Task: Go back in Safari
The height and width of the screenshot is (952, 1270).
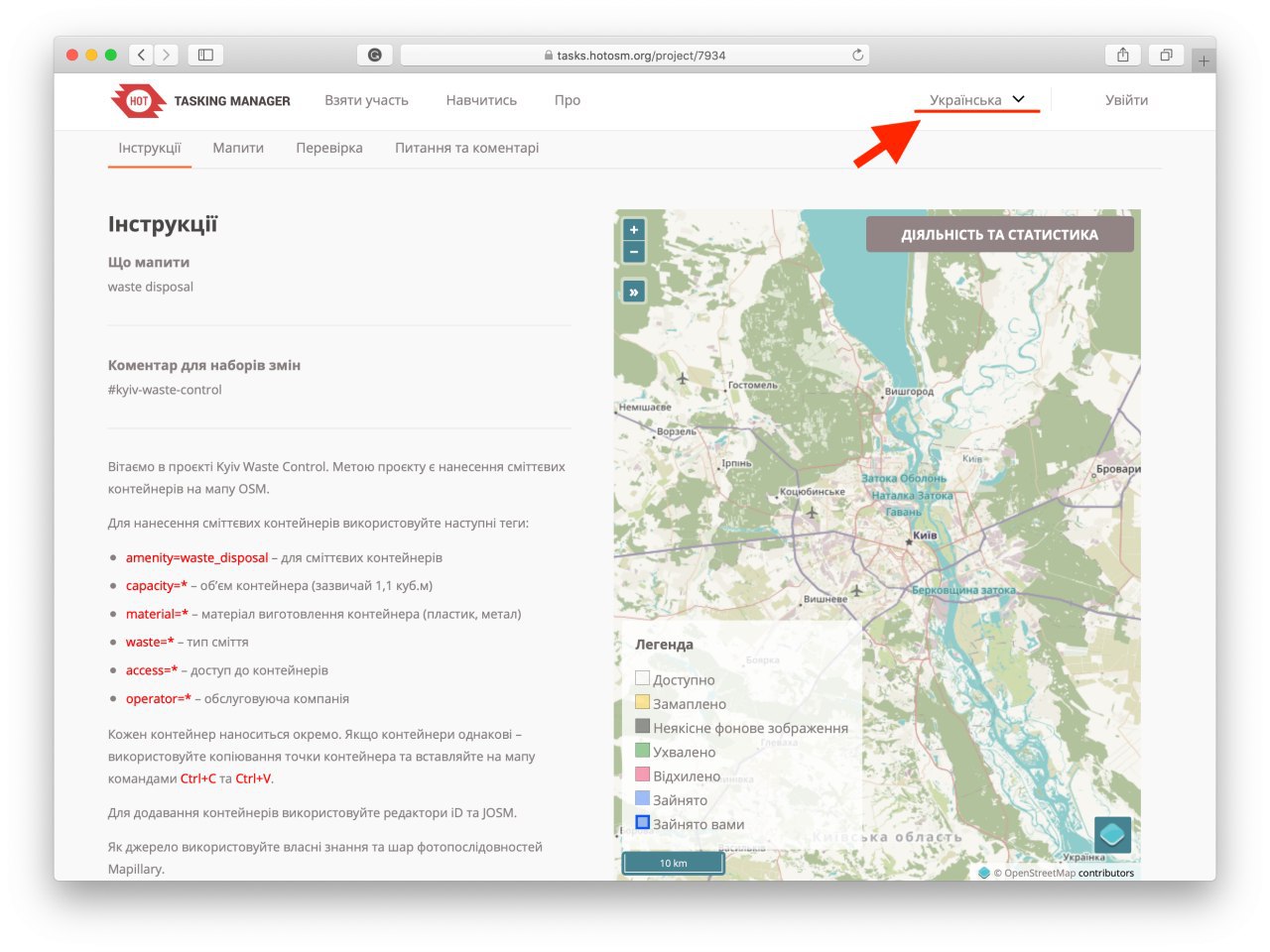Action: (142, 55)
